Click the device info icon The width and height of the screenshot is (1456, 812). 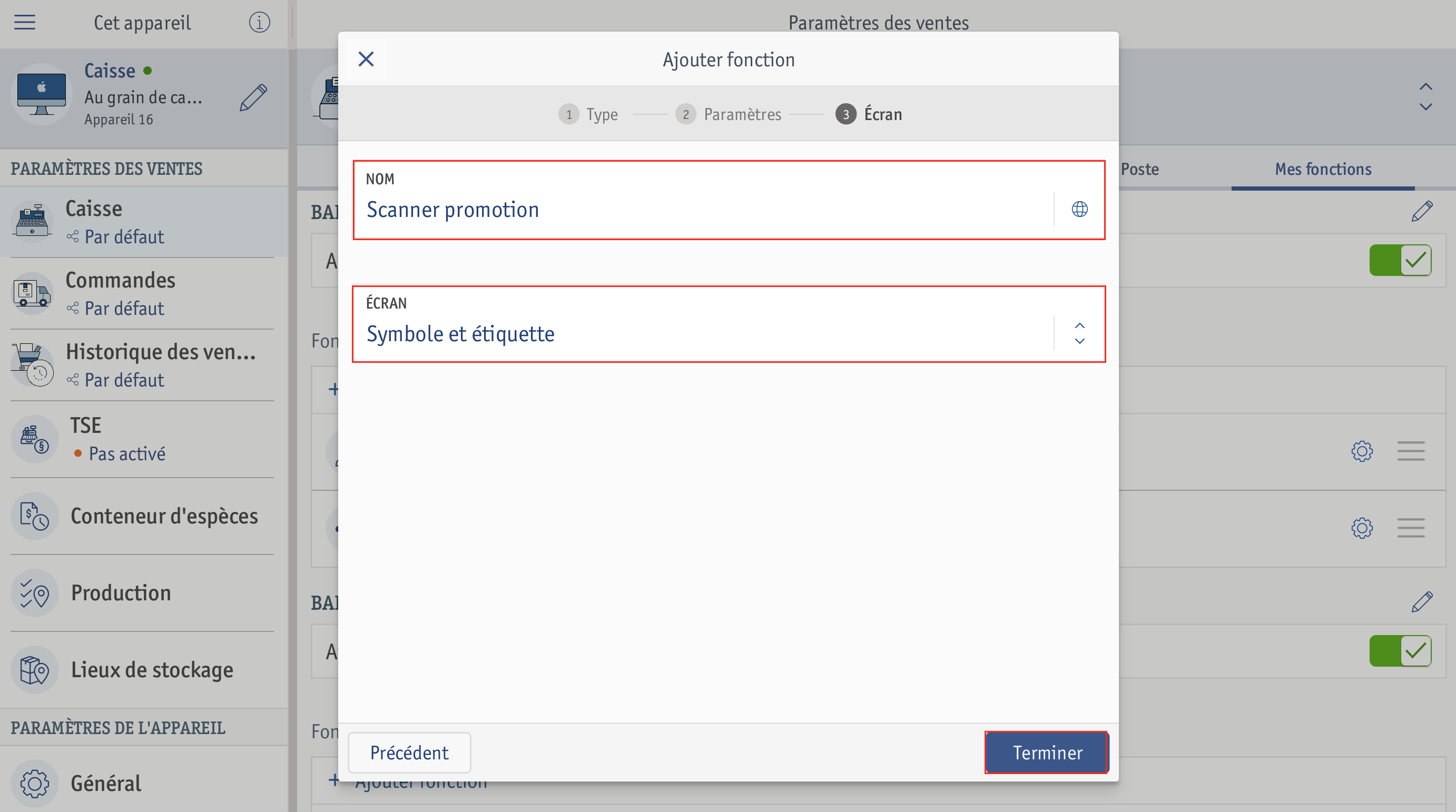(259, 23)
